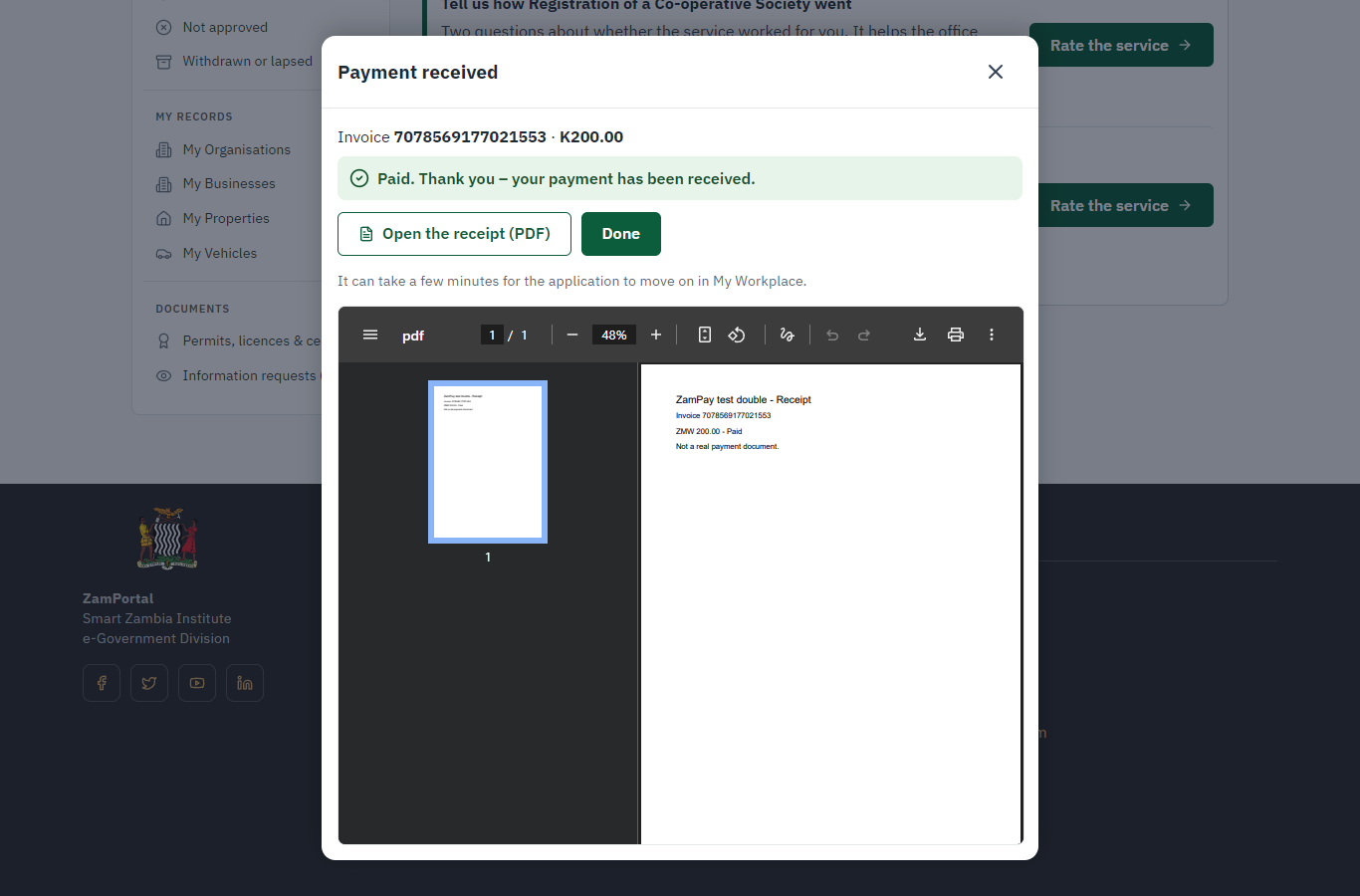1360x896 pixels.
Task: Redo in the PDF viewer toolbar
Action: pos(864,335)
